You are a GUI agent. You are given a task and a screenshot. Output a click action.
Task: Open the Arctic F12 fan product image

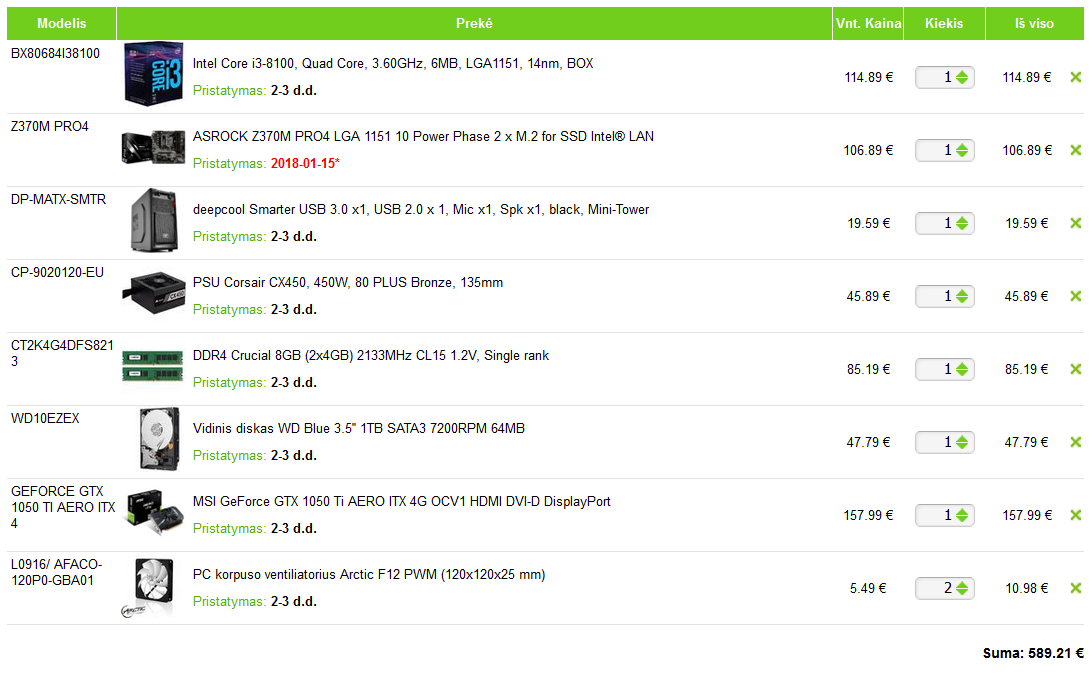(x=148, y=588)
